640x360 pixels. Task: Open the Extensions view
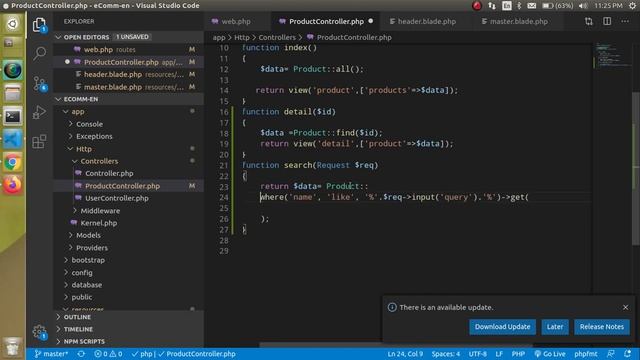[x=39, y=142]
